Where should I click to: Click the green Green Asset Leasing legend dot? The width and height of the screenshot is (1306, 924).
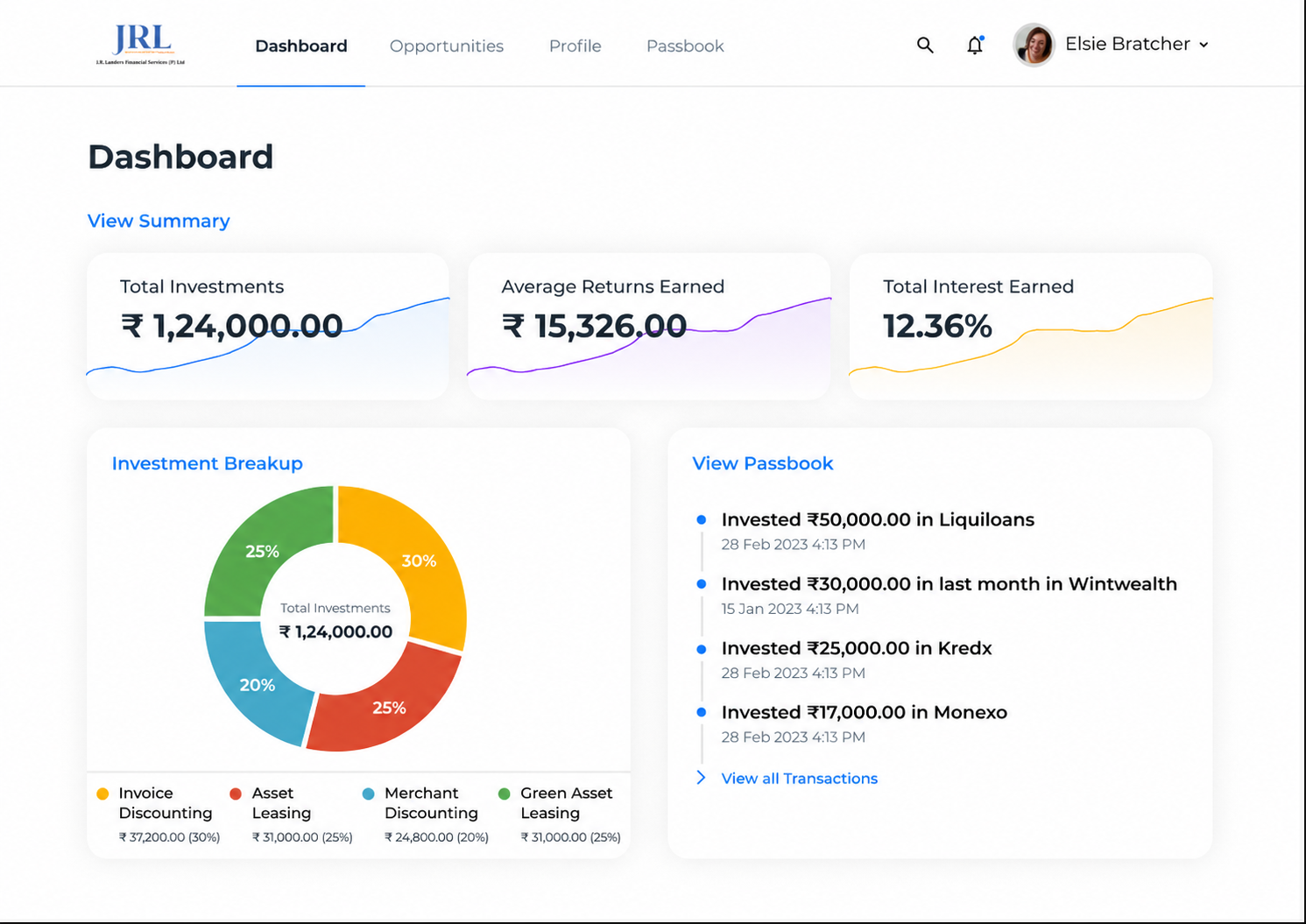(x=505, y=794)
